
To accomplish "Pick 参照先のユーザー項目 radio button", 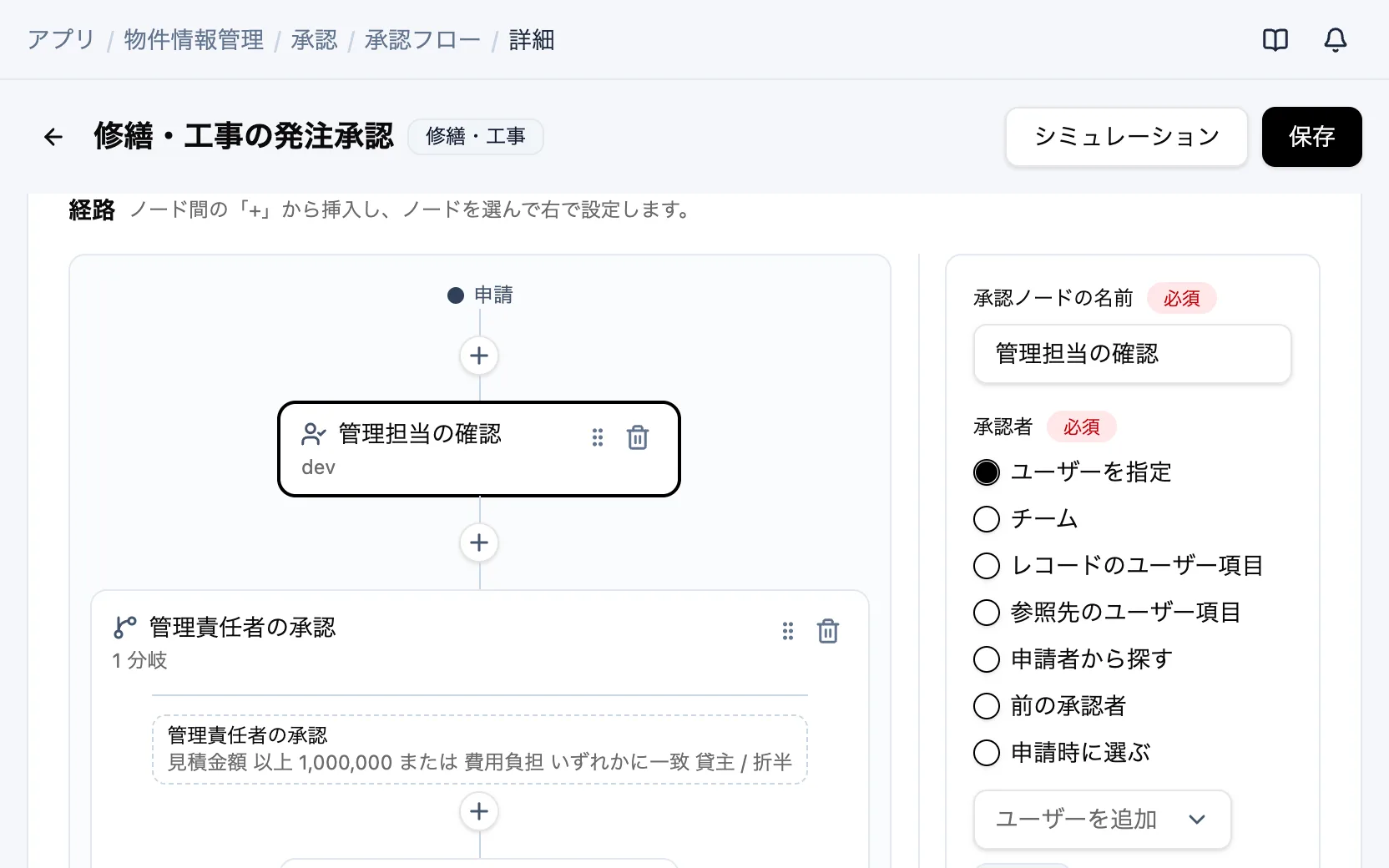I will pyautogui.click(x=987, y=613).
